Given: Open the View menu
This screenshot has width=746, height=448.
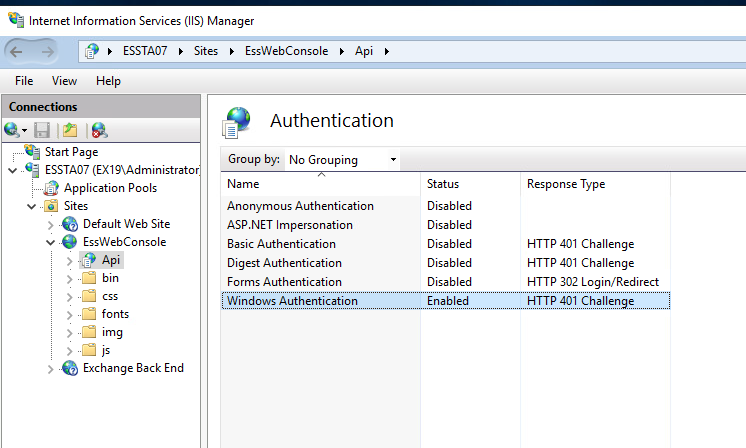Looking at the screenshot, I should 64,81.
